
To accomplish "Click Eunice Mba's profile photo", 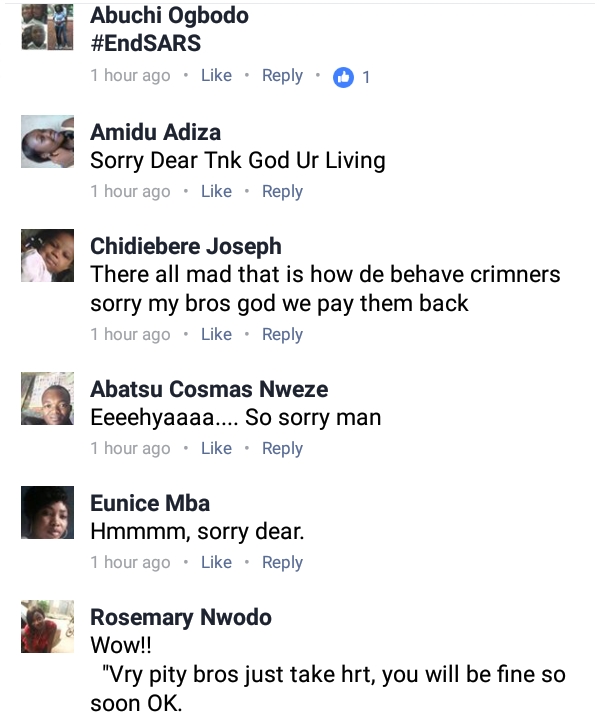I will click(x=48, y=513).
